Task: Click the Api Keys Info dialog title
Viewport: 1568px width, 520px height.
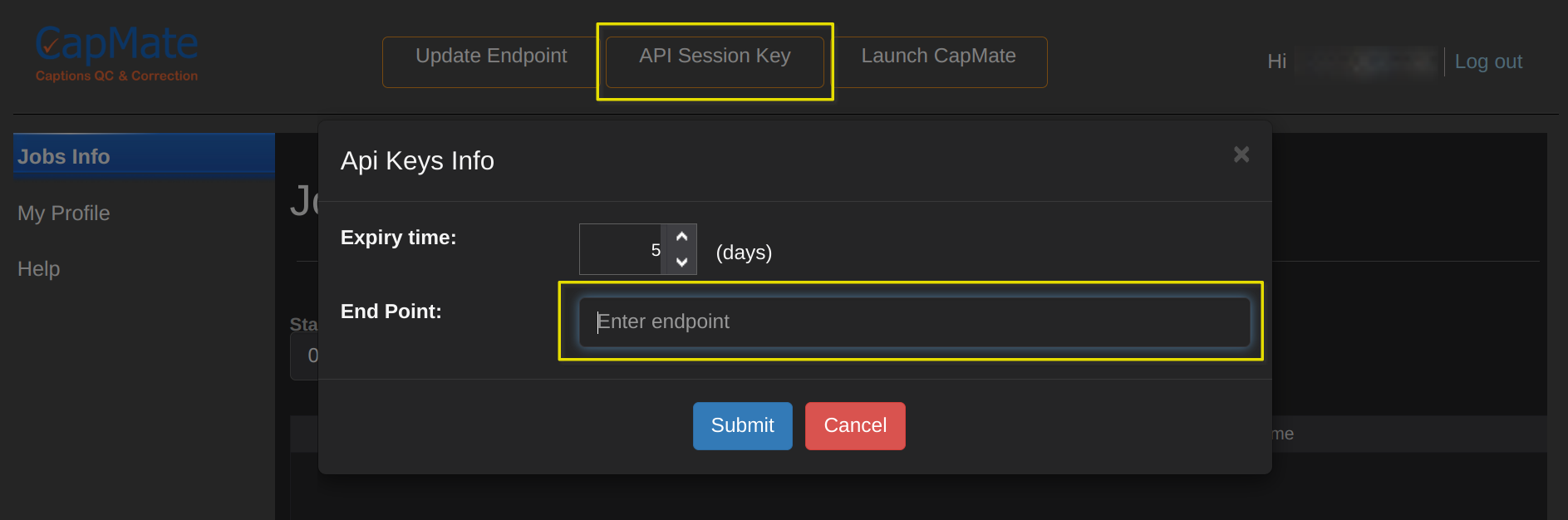Action: tap(417, 160)
